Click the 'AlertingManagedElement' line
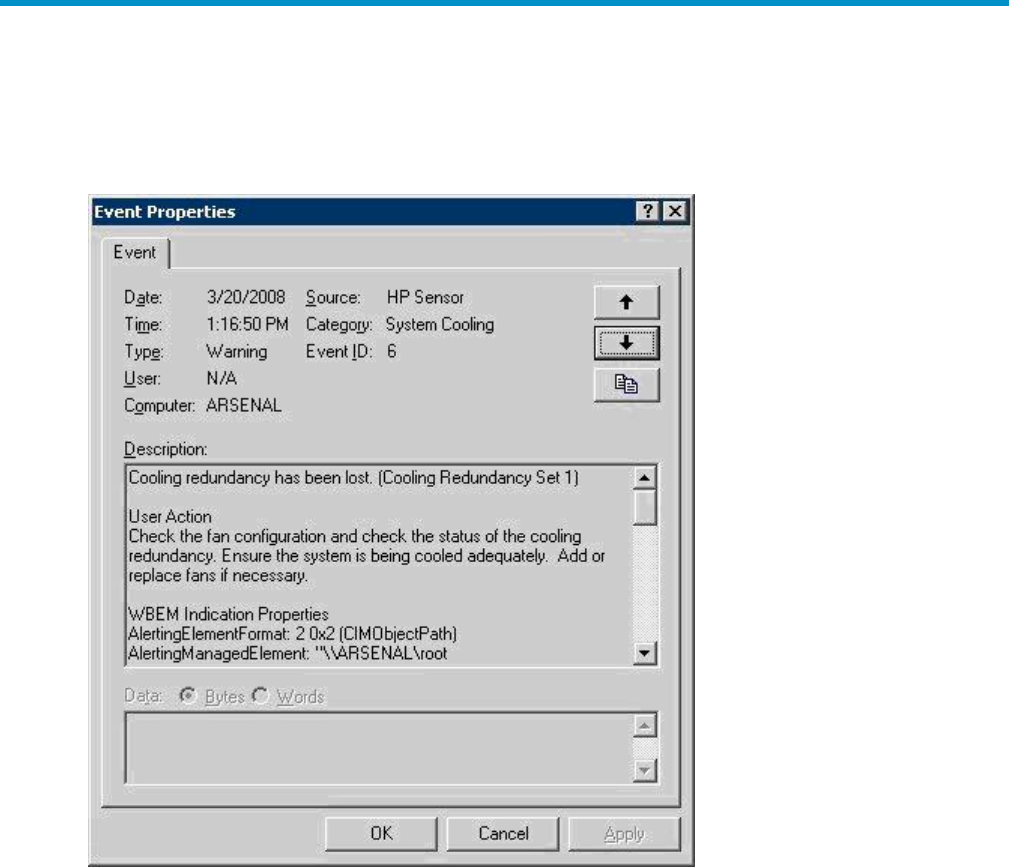Viewport: 1009px width, 867px height. 288,653
